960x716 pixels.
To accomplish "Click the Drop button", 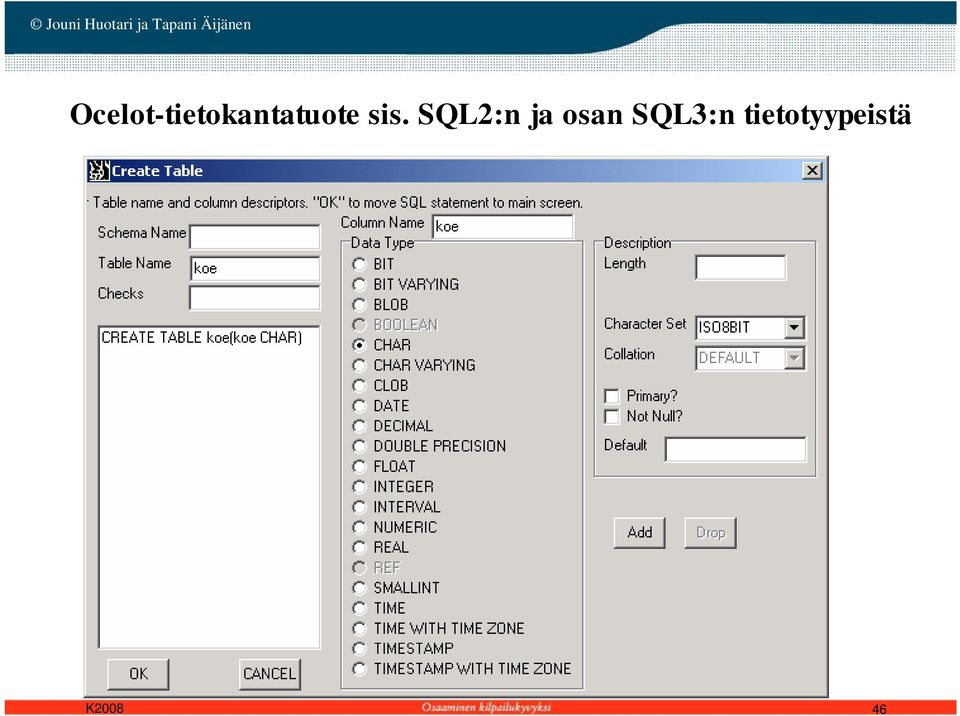I will coord(710,532).
